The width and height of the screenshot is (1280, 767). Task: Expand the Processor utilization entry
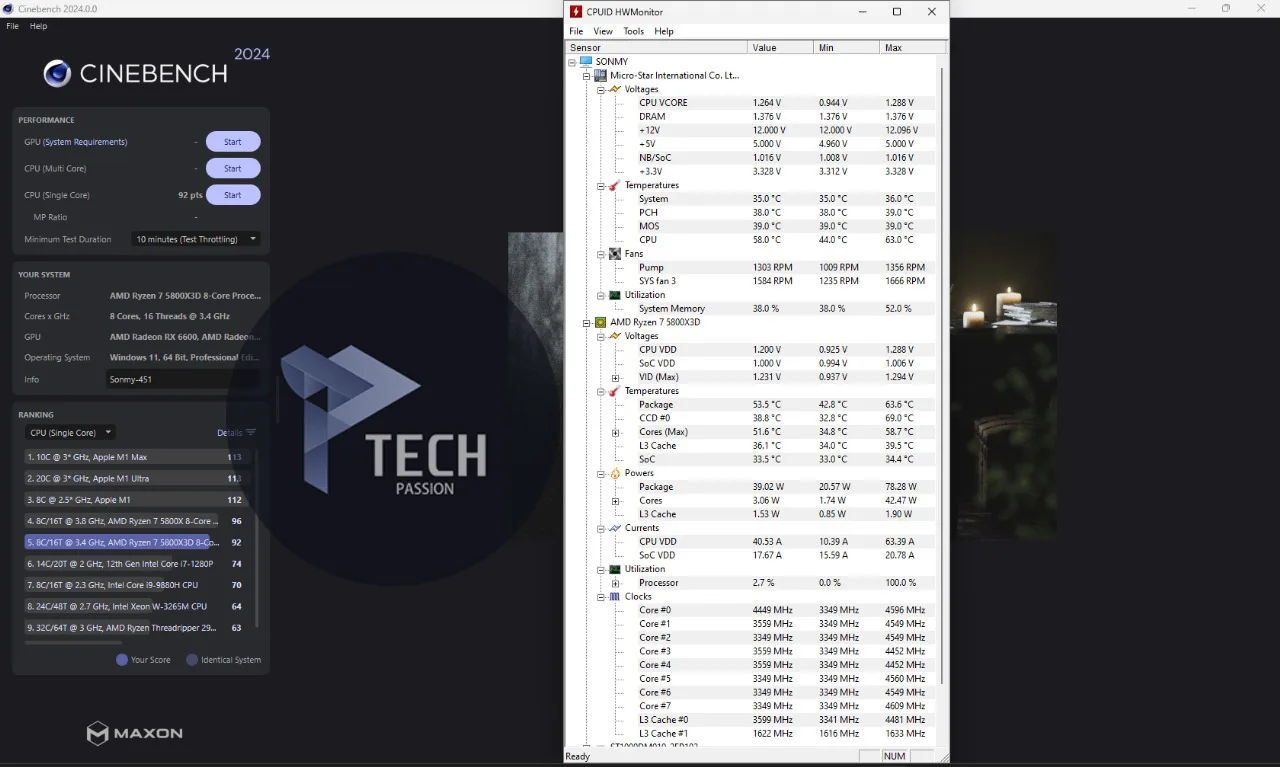coord(615,583)
